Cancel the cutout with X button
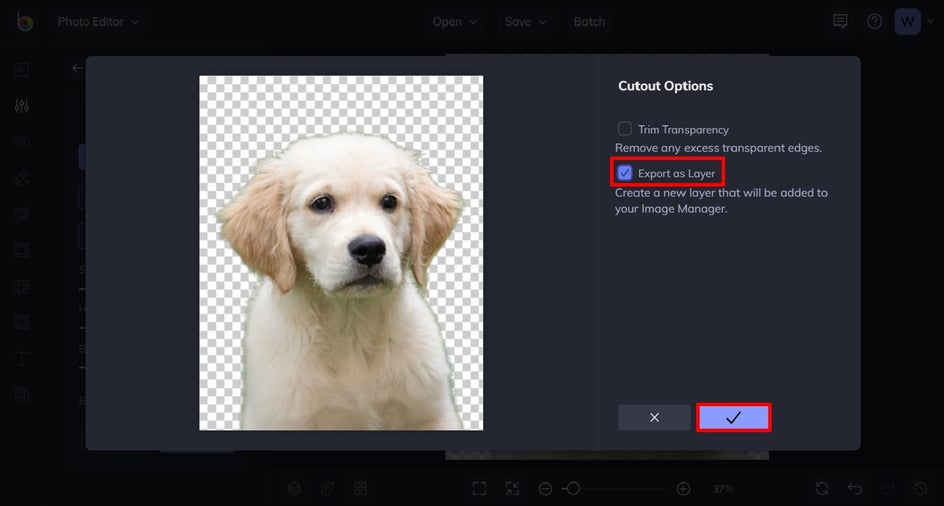This screenshot has height=506, width=944. (x=654, y=417)
